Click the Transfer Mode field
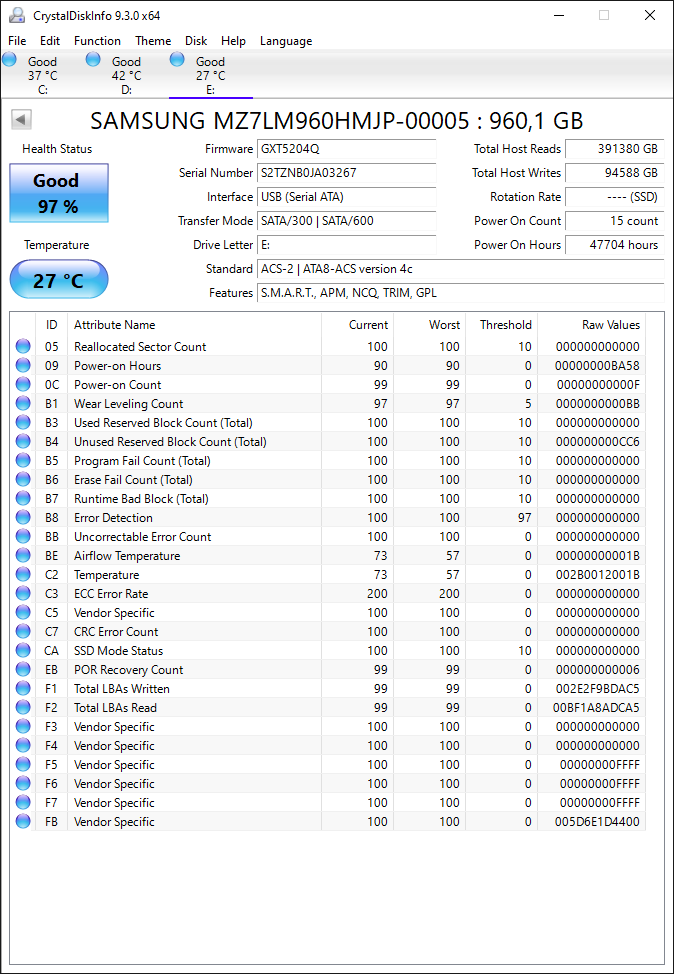674x974 pixels. 347,221
